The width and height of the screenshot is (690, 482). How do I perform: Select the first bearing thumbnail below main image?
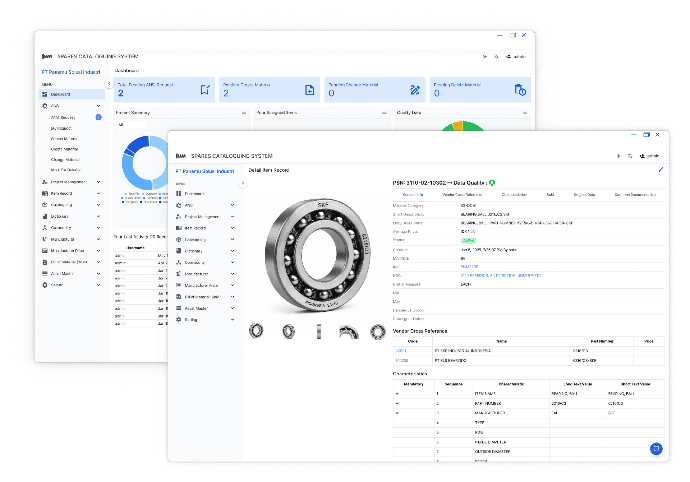(256, 331)
